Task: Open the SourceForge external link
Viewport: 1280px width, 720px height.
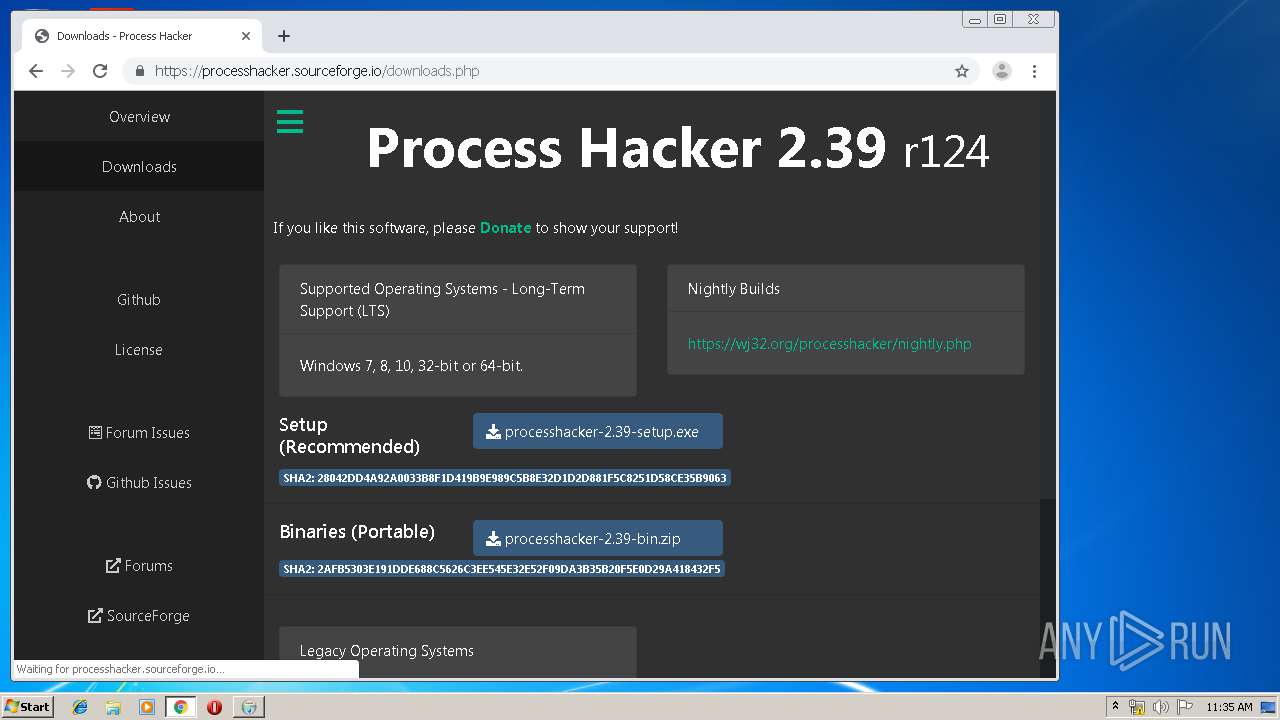Action: [139, 616]
